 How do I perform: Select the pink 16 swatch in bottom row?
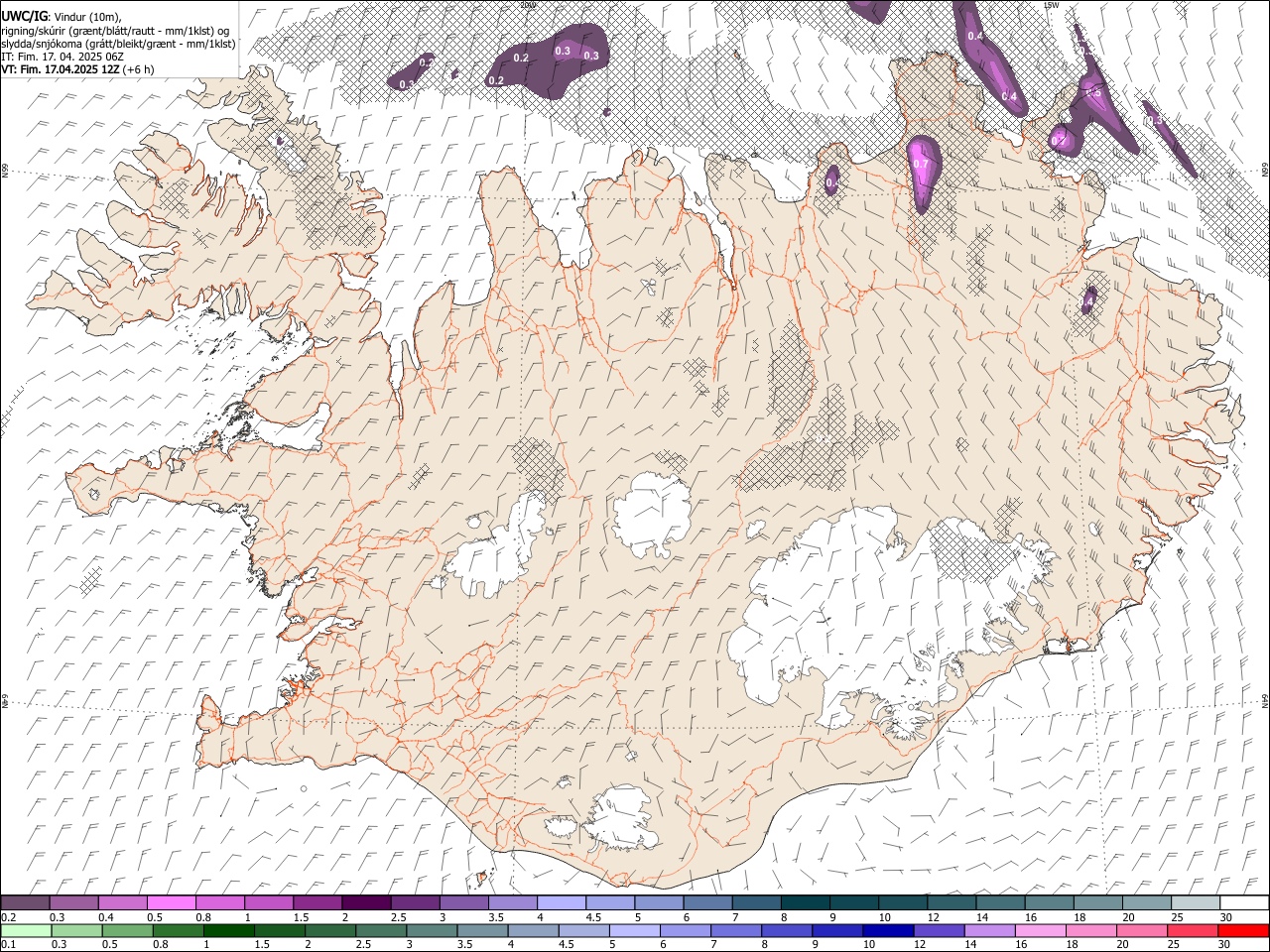point(1040,930)
